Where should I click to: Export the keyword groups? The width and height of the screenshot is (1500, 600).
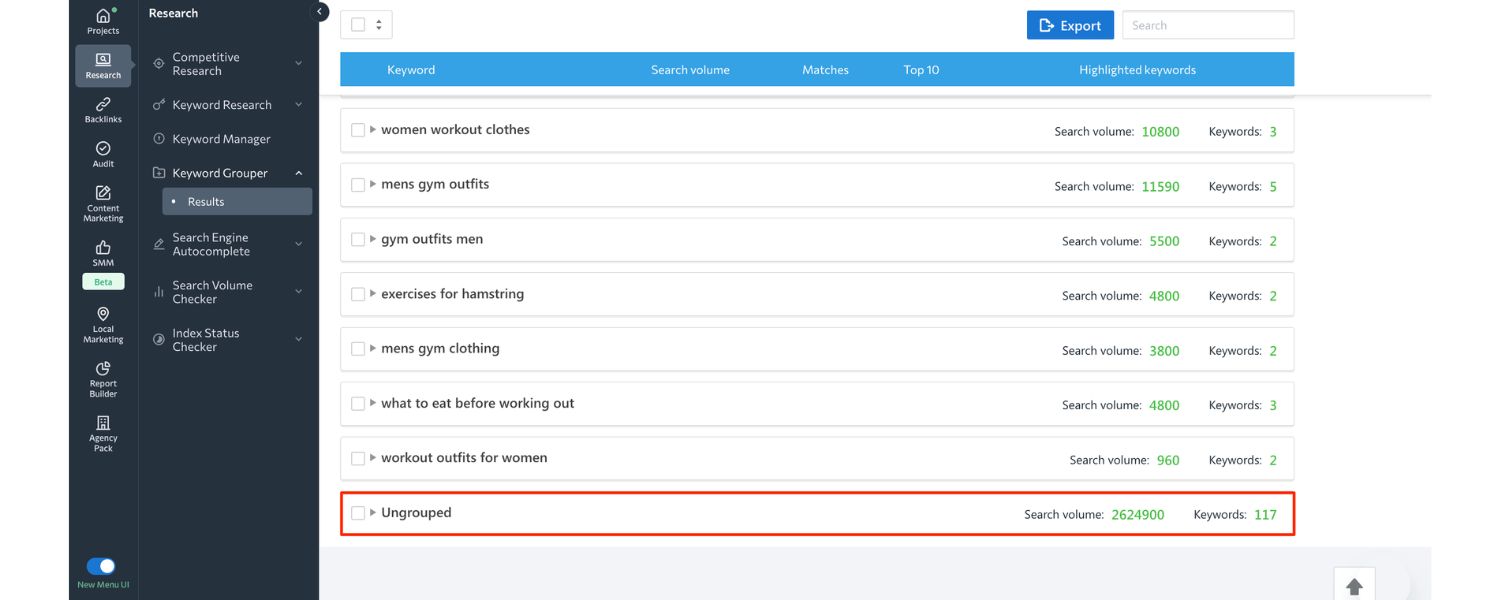1070,24
